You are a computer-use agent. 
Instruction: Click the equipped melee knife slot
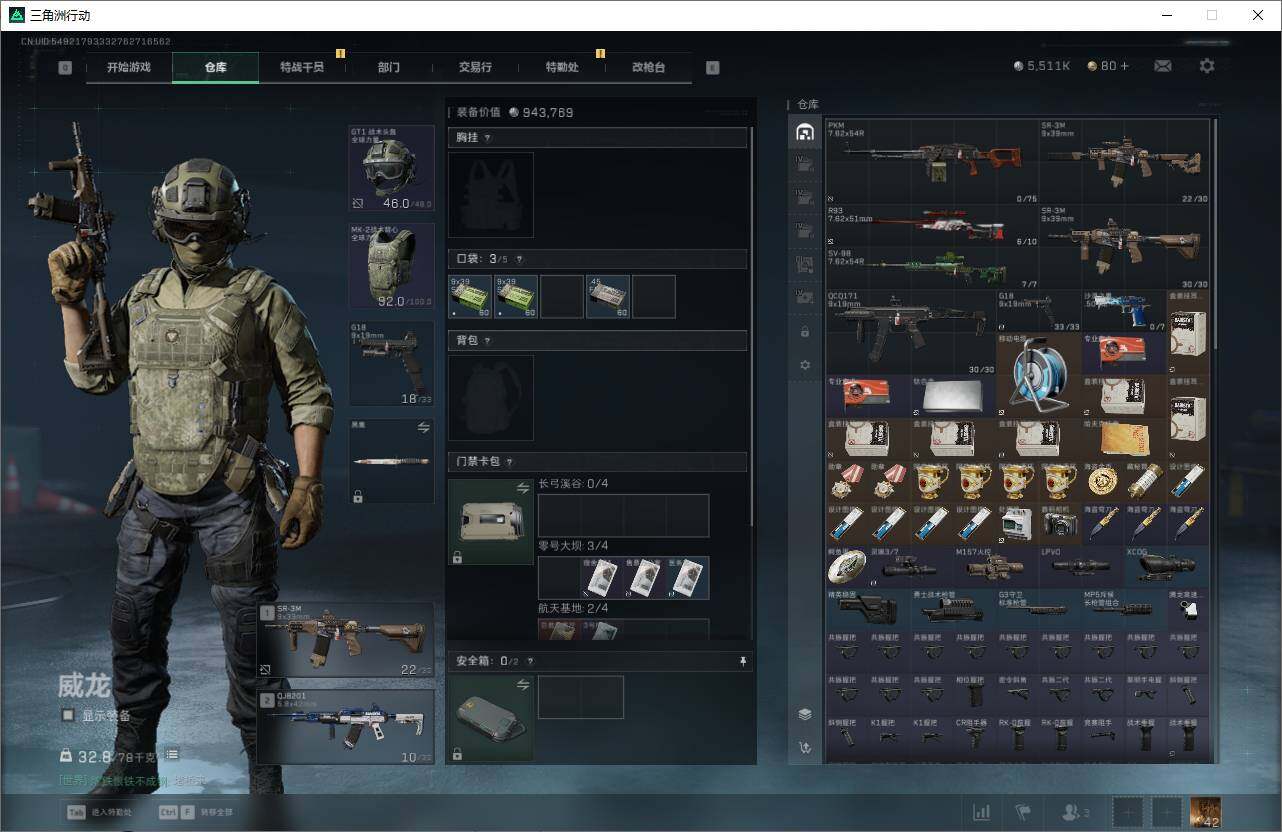coord(391,461)
